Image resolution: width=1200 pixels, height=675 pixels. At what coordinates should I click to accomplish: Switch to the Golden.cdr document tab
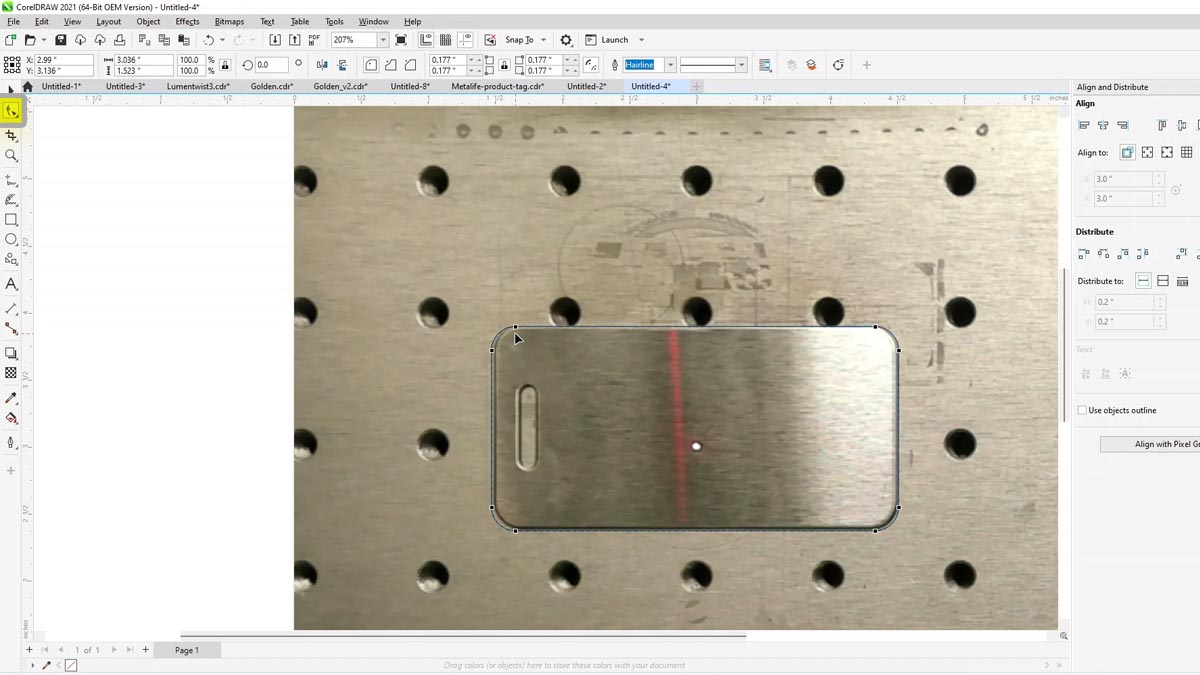pyautogui.click(x=272, y=86)
